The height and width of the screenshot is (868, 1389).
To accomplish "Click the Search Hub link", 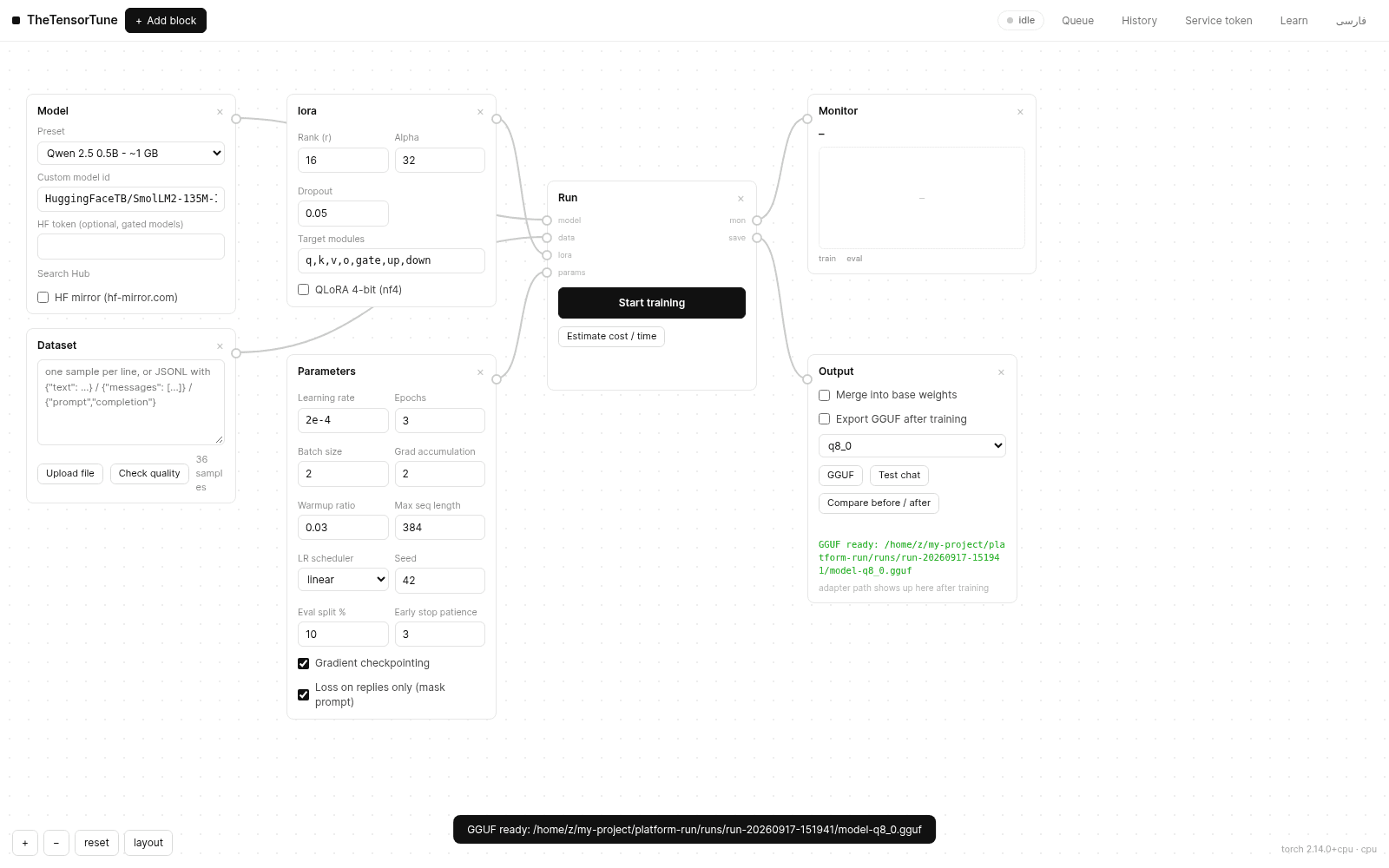I will (63, 273).
